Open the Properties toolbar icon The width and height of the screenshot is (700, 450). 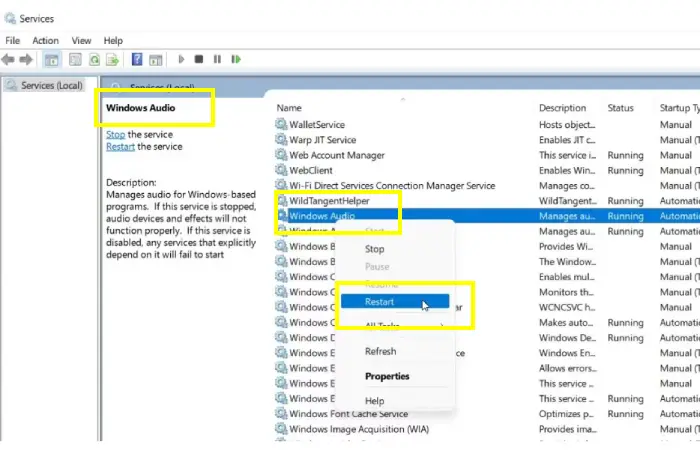tap(75, 59)
